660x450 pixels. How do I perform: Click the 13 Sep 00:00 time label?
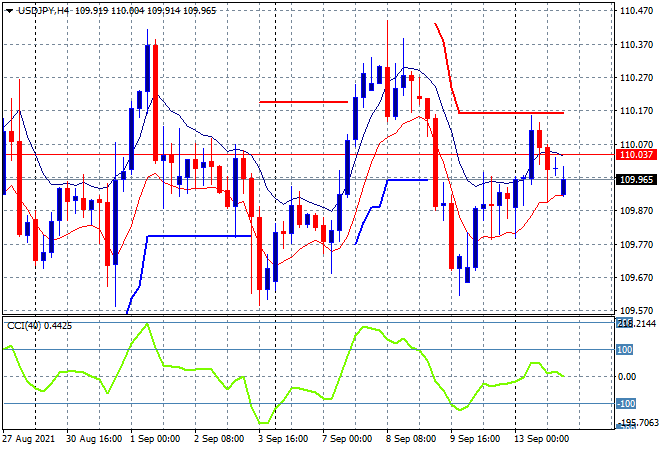pos(542,439)
